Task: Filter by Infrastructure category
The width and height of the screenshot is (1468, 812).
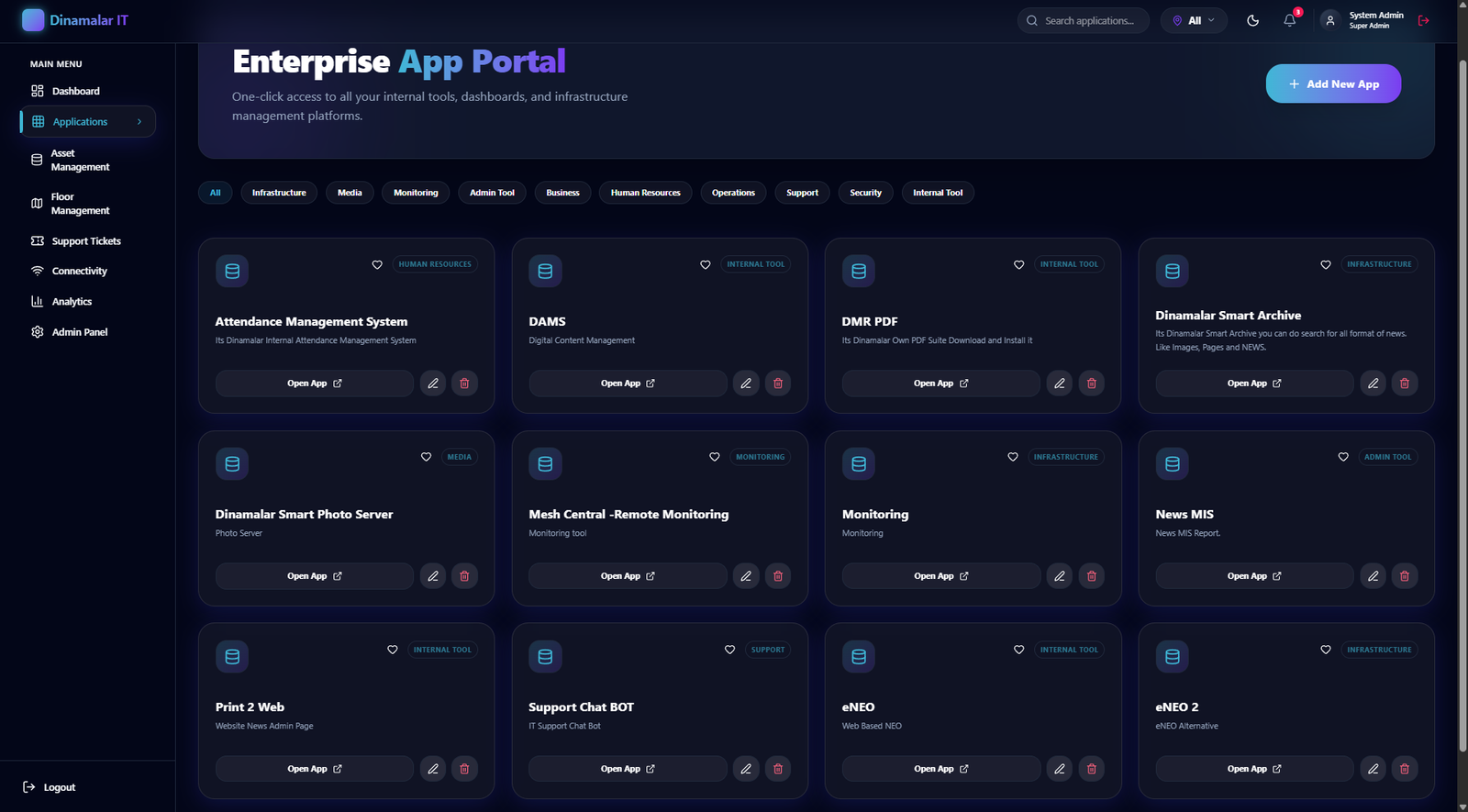Action: tap(279, 193)
